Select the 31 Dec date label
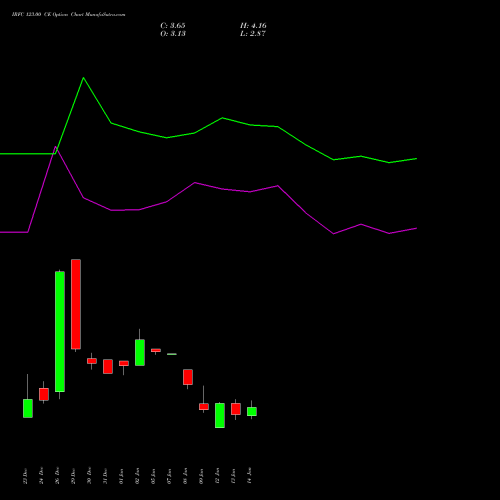Screen dimensions: 500x500 coord(105,476)
